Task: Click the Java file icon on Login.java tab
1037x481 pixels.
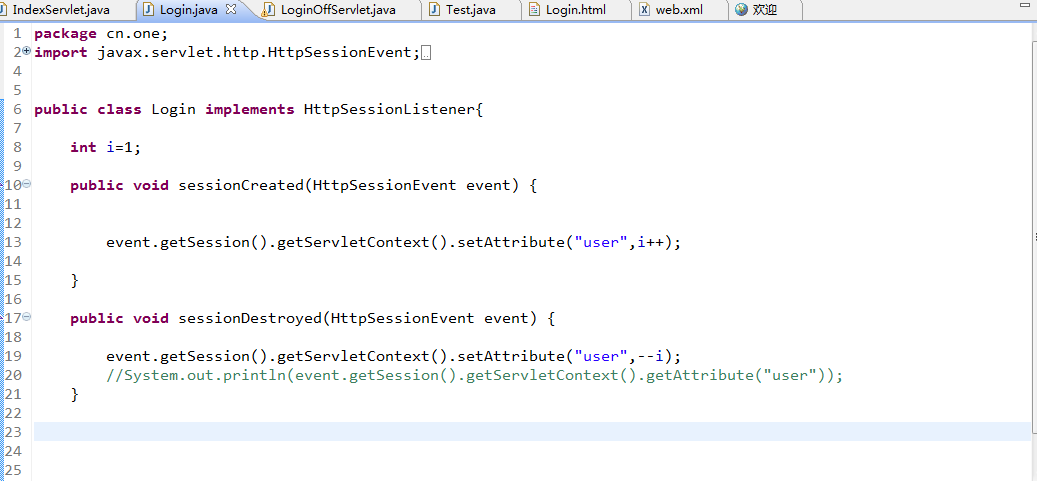Action: pos(149,10)
